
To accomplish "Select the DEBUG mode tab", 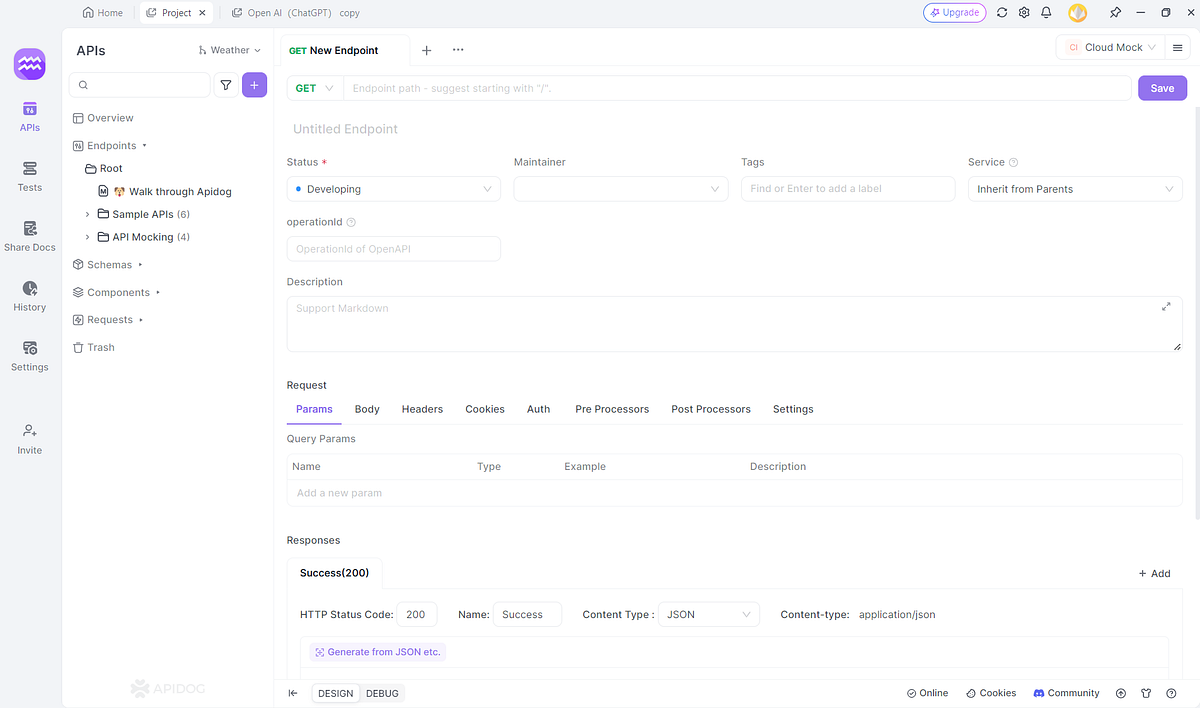I will click(382, 693).
